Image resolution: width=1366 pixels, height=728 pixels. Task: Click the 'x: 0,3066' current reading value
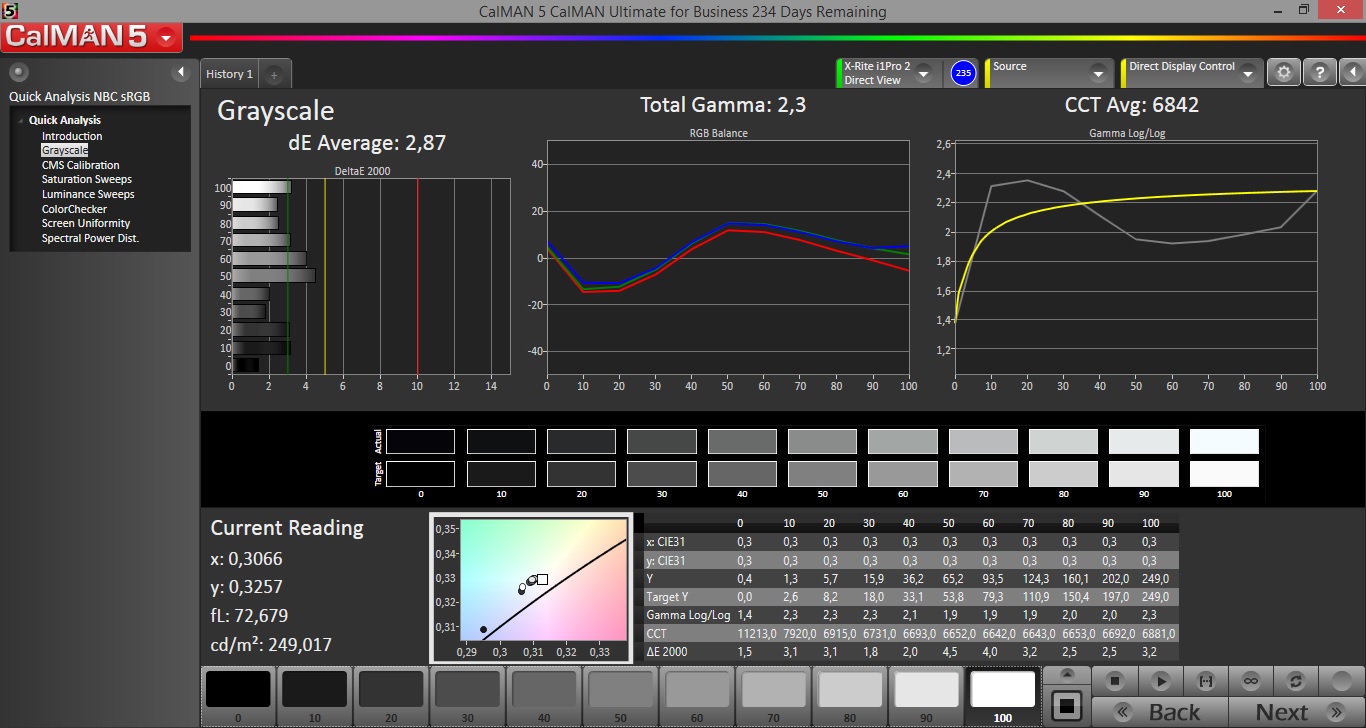[x=247, y=558]
